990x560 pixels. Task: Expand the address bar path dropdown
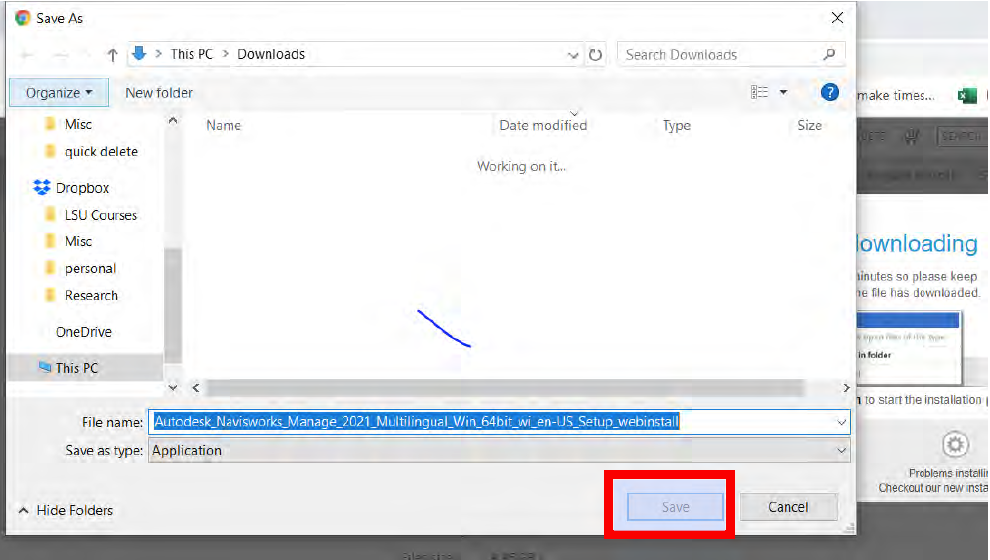pos(573,55)
